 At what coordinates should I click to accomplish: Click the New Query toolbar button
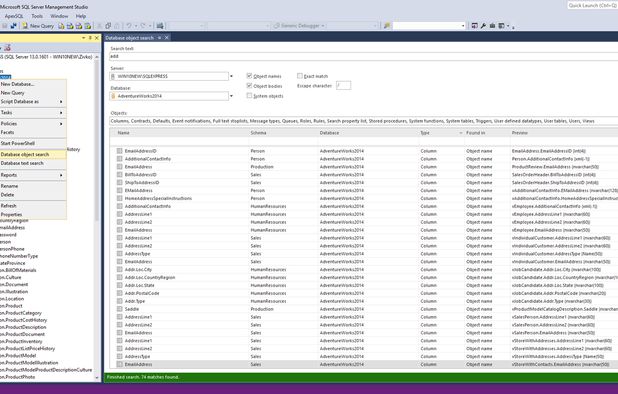point(38,26)
